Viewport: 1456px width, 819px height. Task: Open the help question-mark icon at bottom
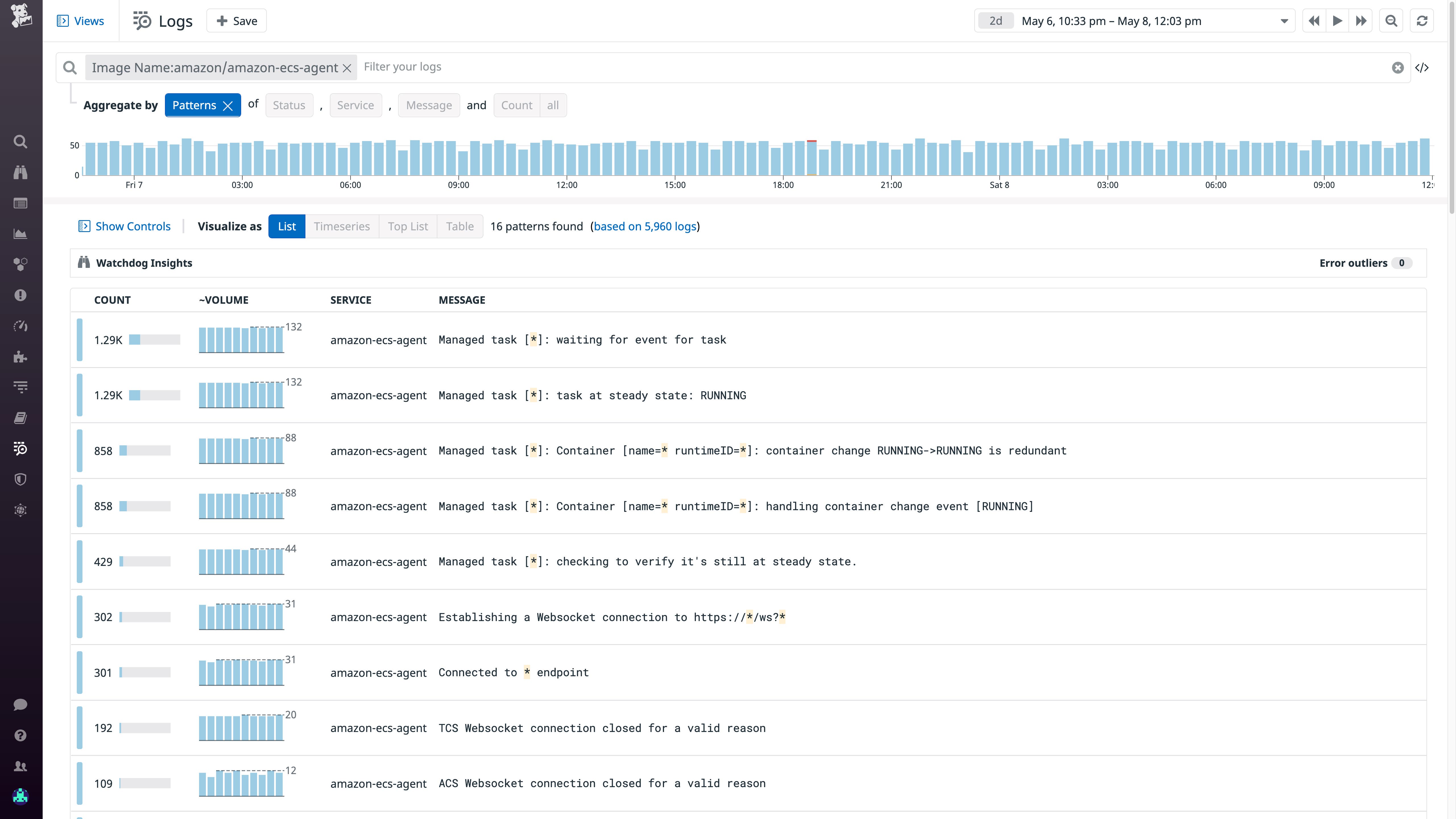20,735
